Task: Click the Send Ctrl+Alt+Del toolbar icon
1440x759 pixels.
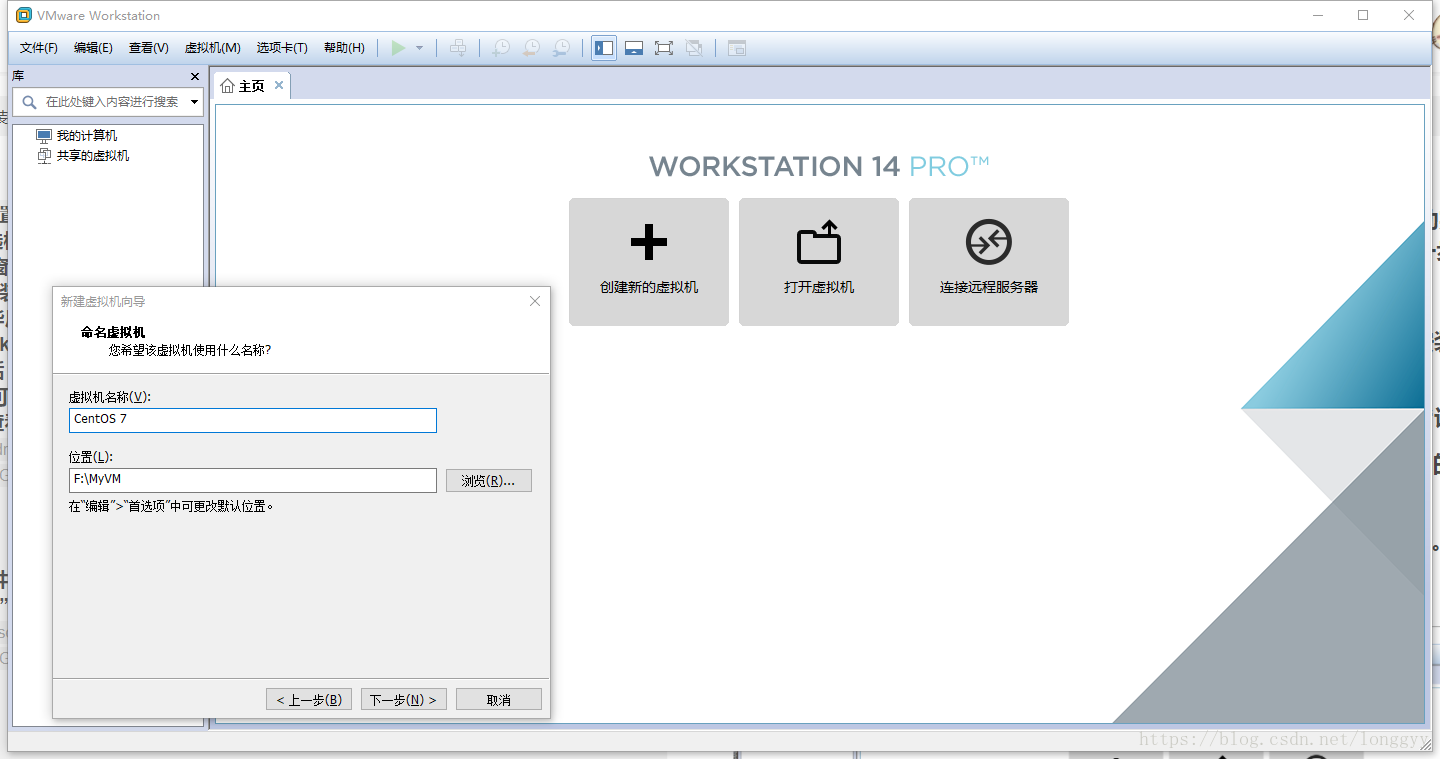Action: click(x=458, y=48)
